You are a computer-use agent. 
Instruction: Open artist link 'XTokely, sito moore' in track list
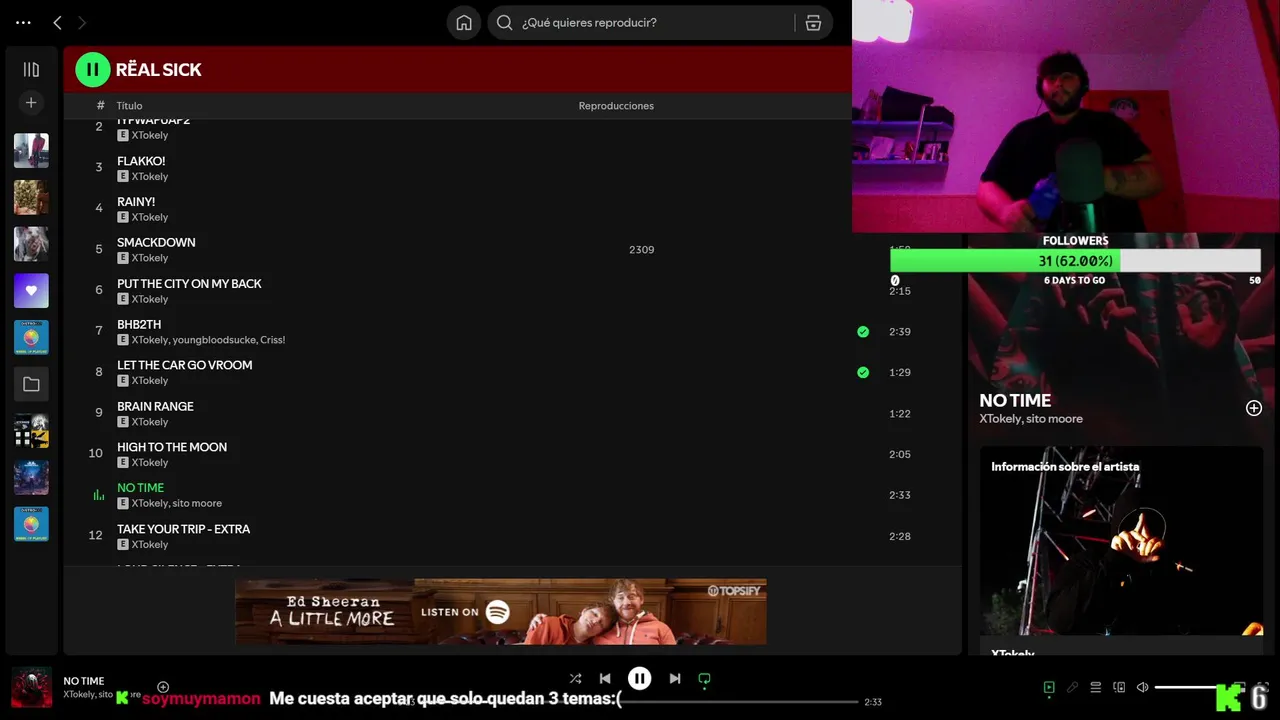[177, 503]
